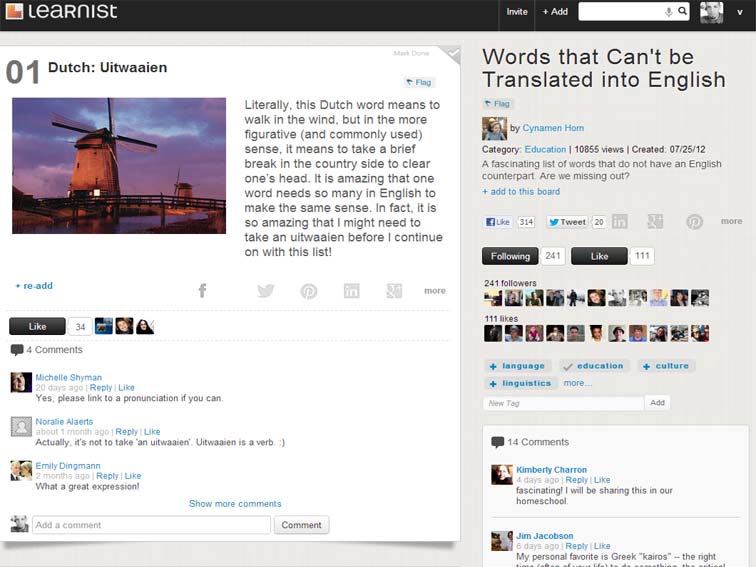Image resolution: width=756 pixels, height=567 pixels.
Task: Expand Show more comments
Action: point(235,504)
